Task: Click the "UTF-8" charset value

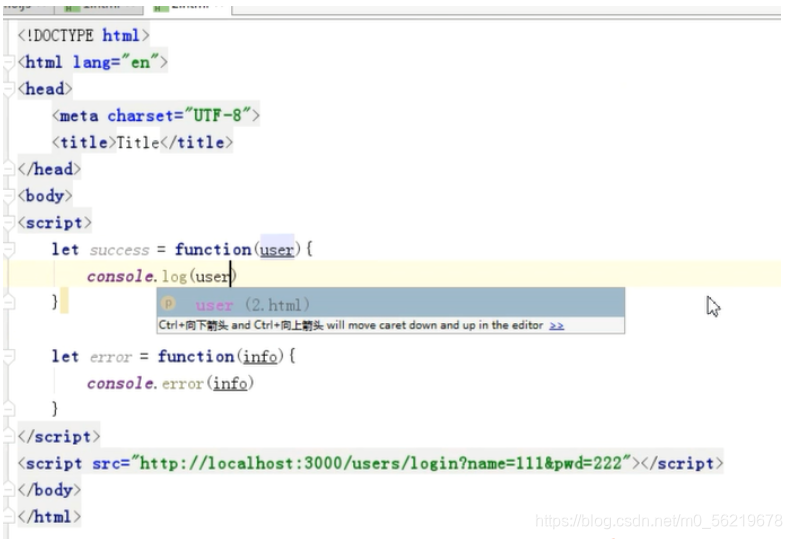Action: tap(218, 116)
